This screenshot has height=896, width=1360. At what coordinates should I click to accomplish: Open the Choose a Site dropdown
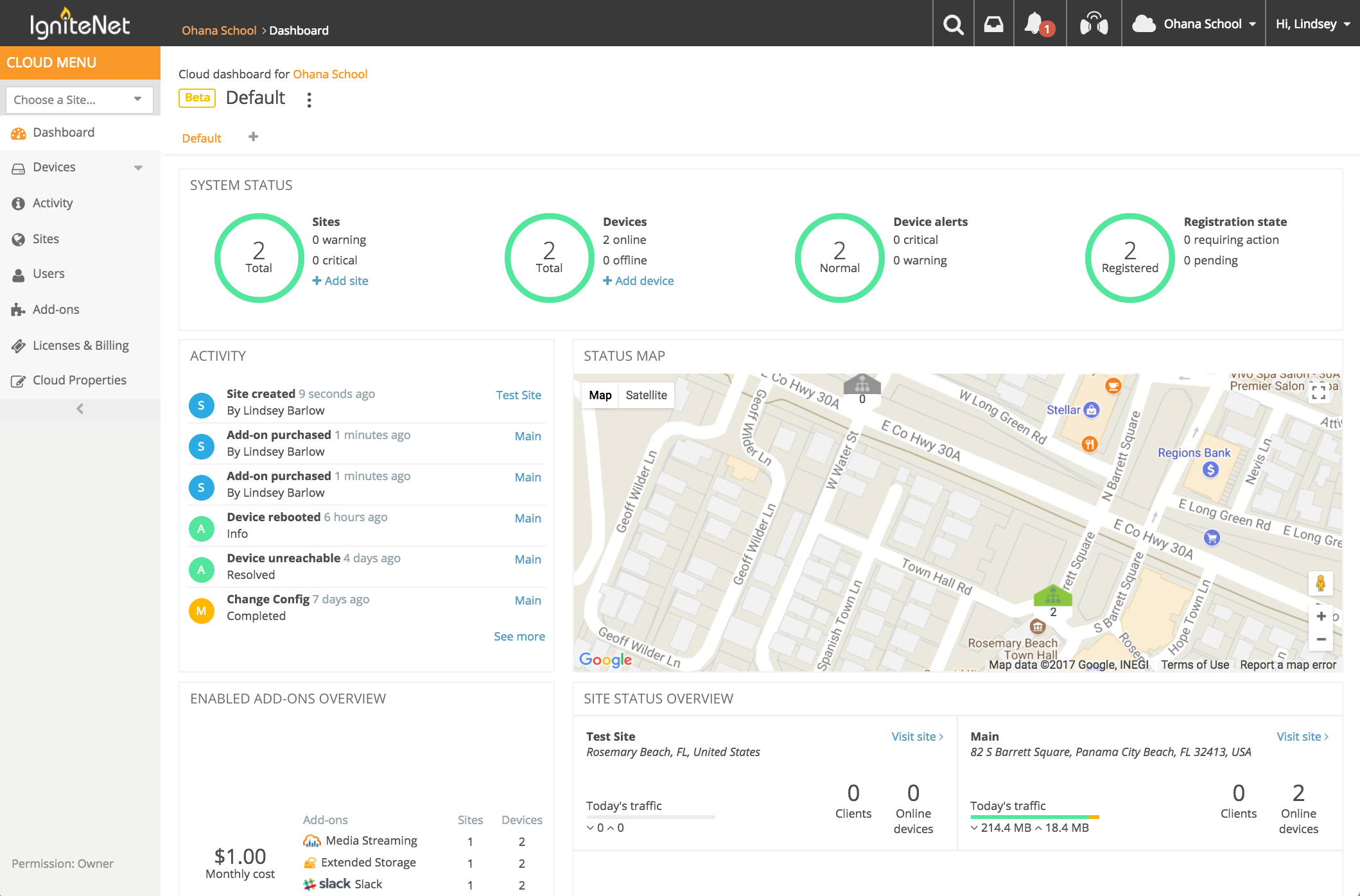(x=79, y=99)
